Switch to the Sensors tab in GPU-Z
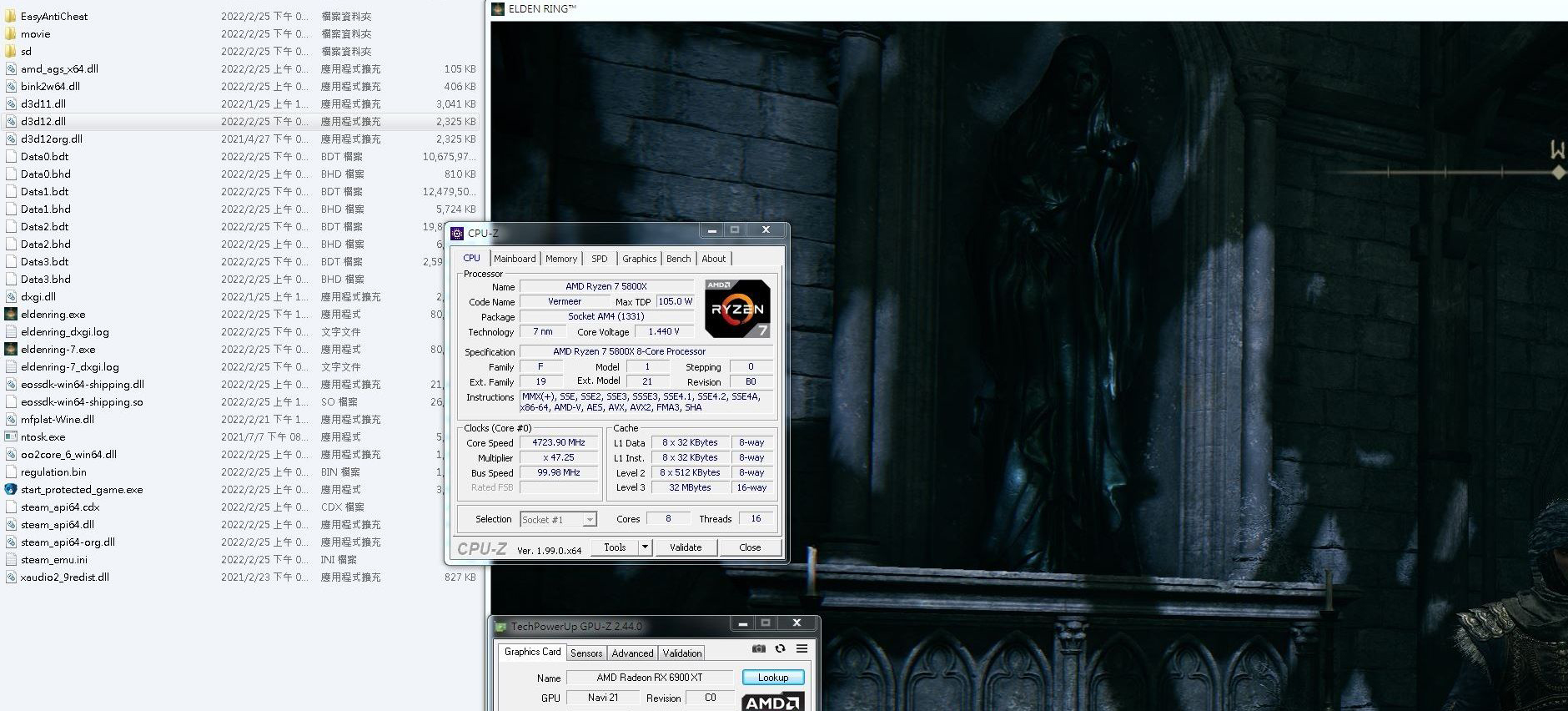 pyautogui.click(x=586, y=653)
